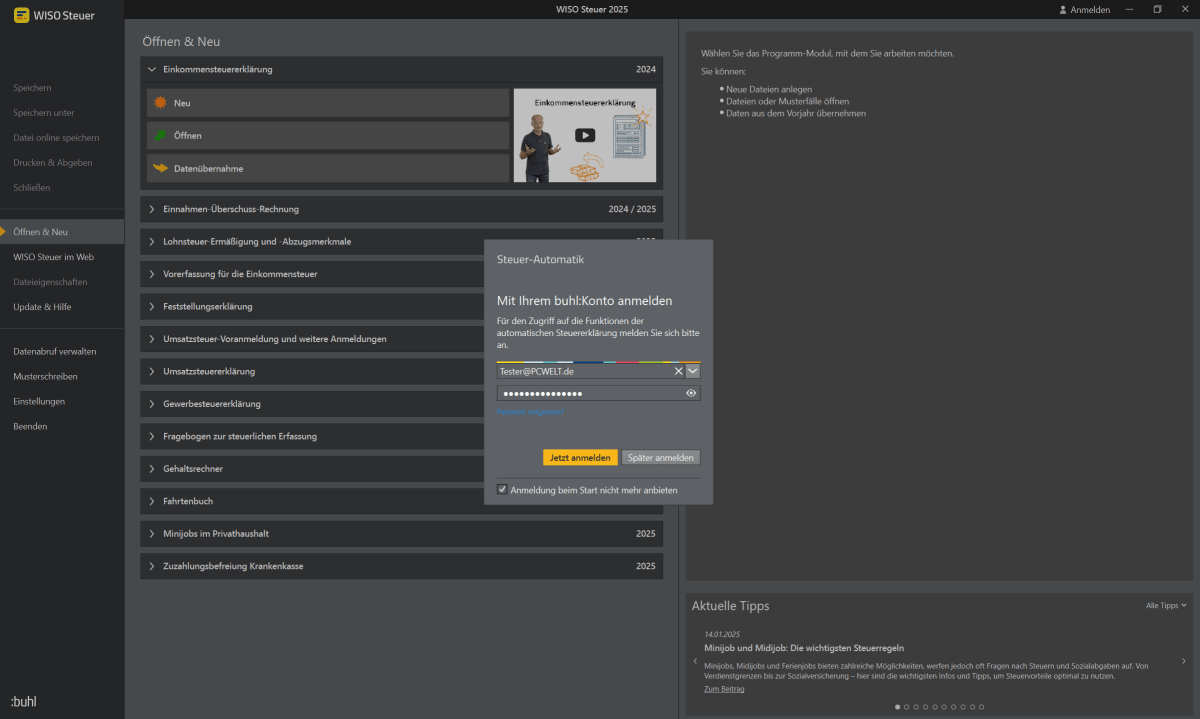Expand the Gewerbesteuererklärung section
This screenshot has width=1200, height=719.
tap(152, 404)
